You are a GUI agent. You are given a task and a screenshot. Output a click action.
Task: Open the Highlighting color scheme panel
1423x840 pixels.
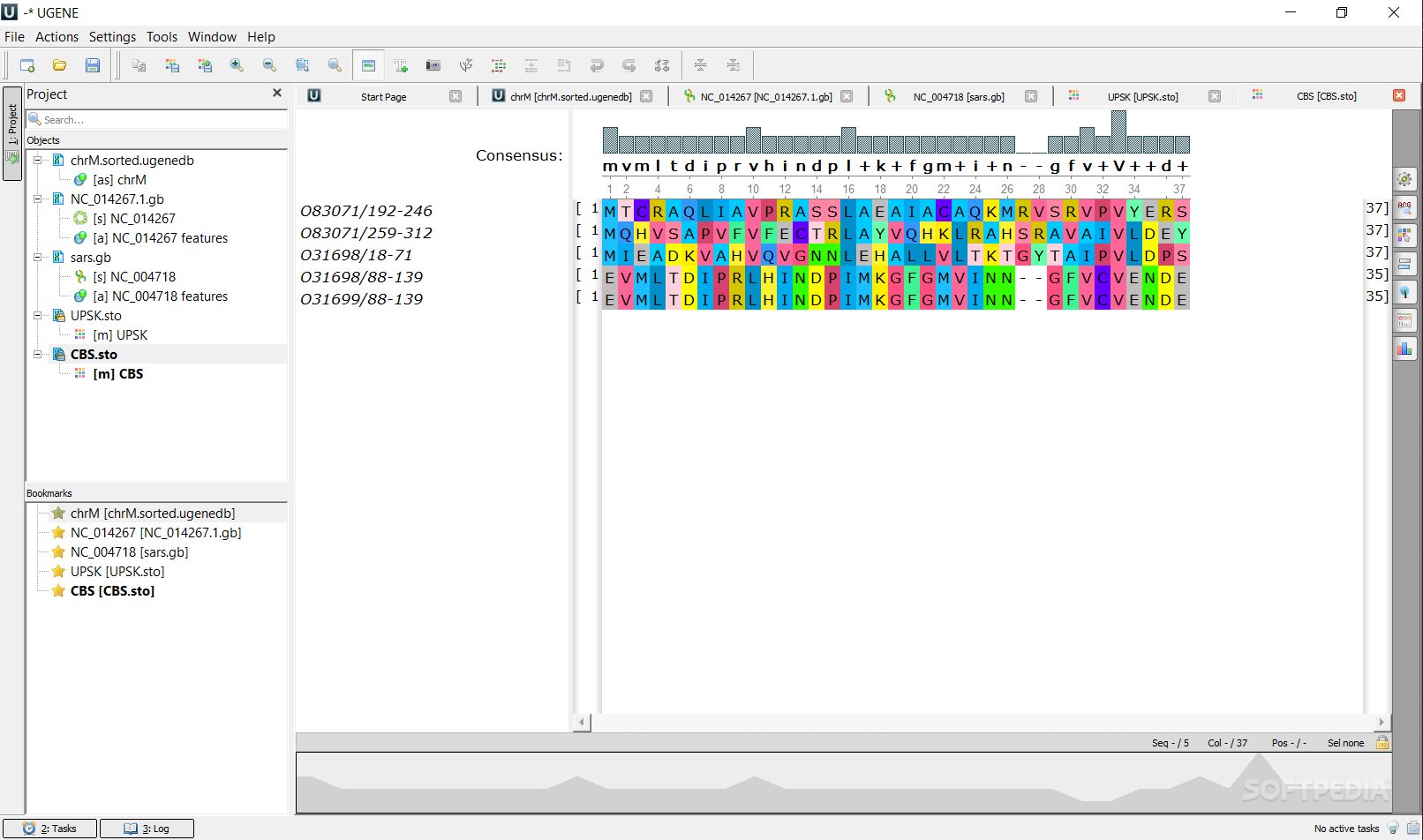pyautogui.click(x=1404, y=236)
